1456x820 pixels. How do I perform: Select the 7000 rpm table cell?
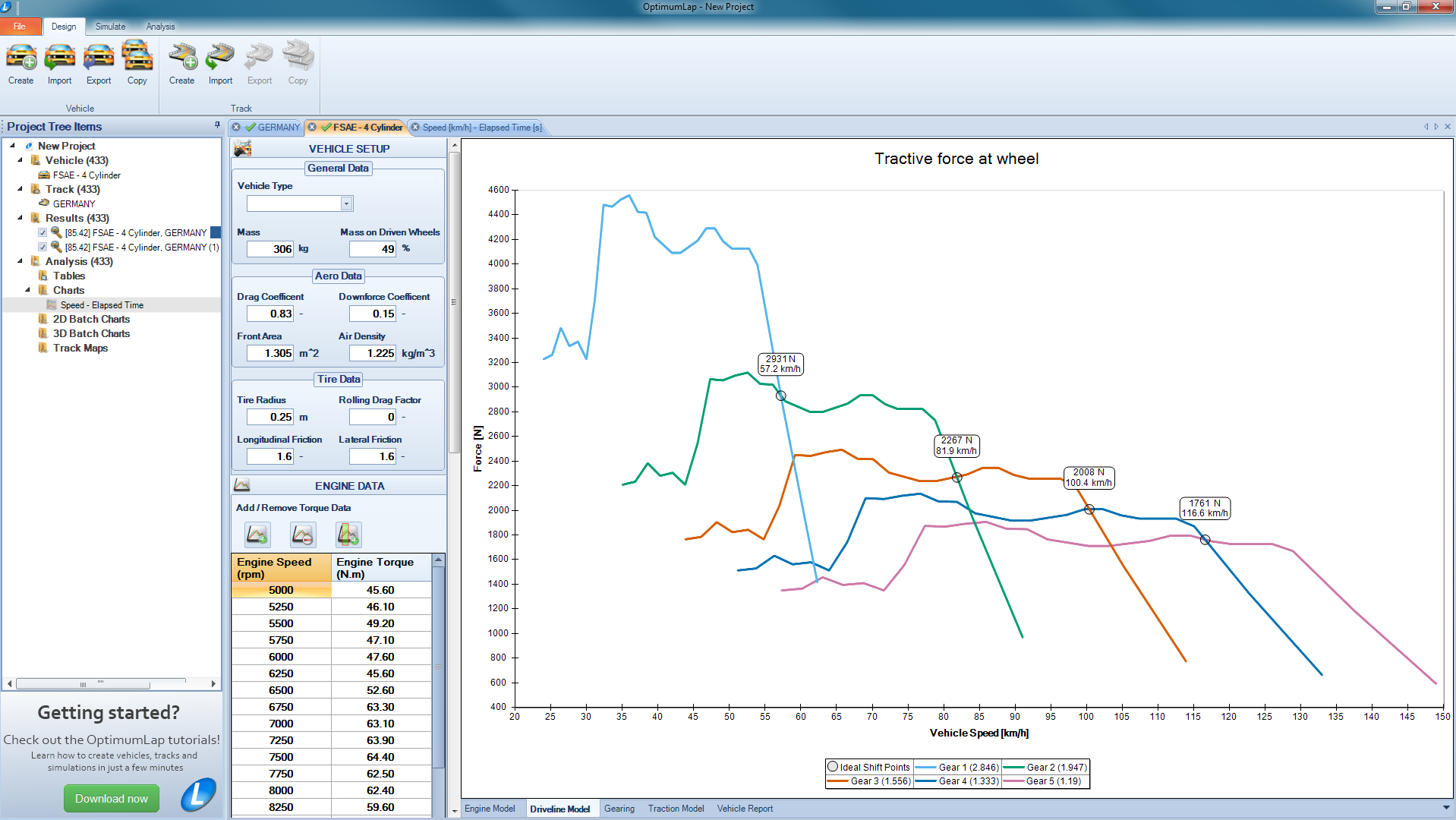[x=281, y=724]
